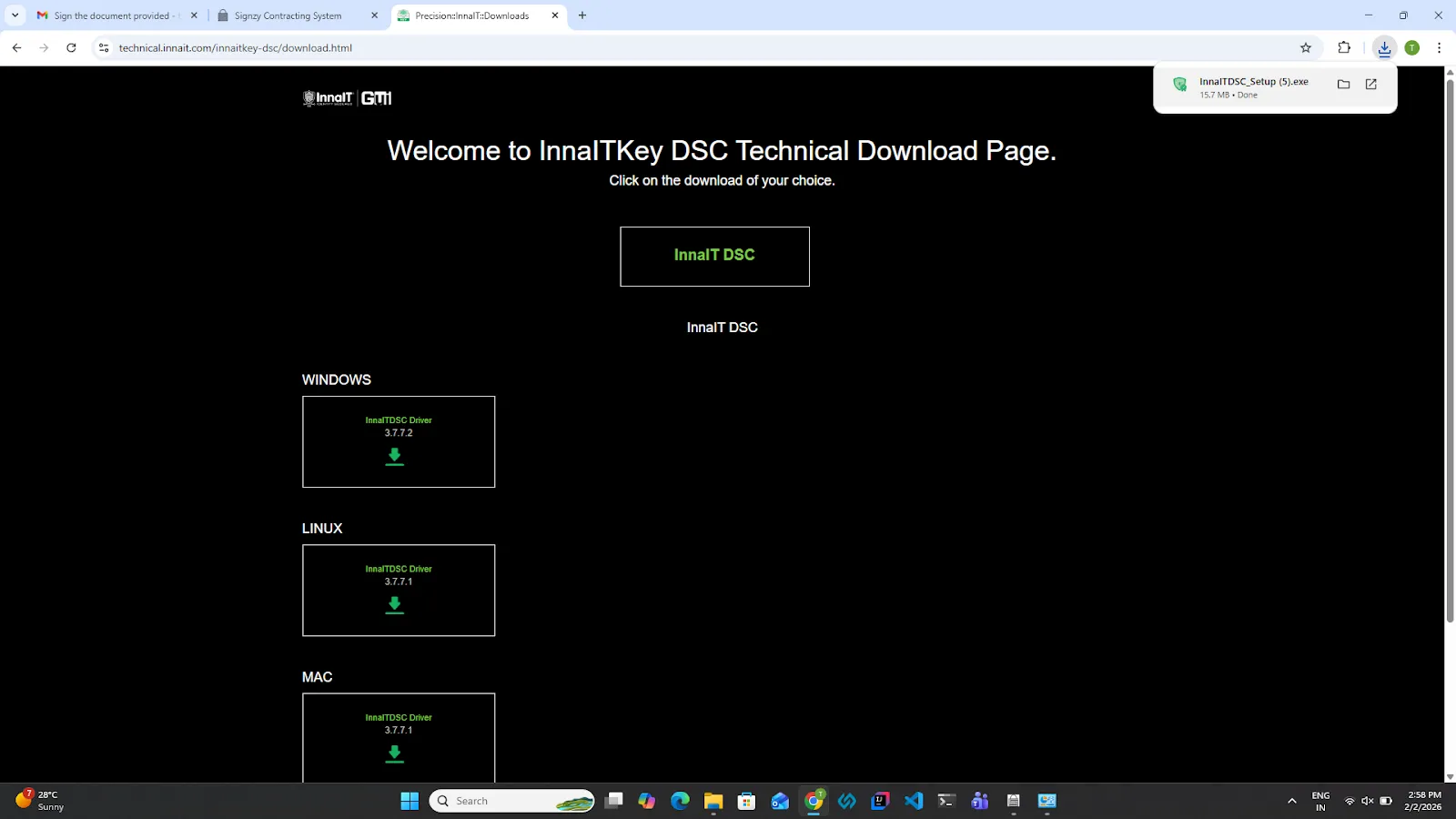Image resolution: width=1456 pixels, height=819 pixels.
Task: Open File Explorer from the taskbar
Action: point(713,801)
